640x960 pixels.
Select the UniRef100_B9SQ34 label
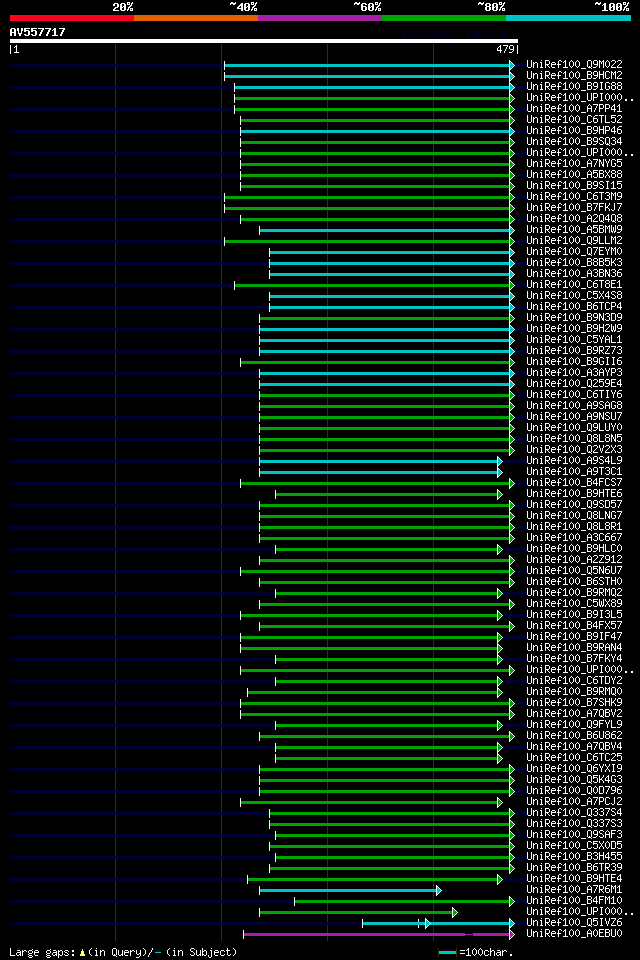click(574, 141)
